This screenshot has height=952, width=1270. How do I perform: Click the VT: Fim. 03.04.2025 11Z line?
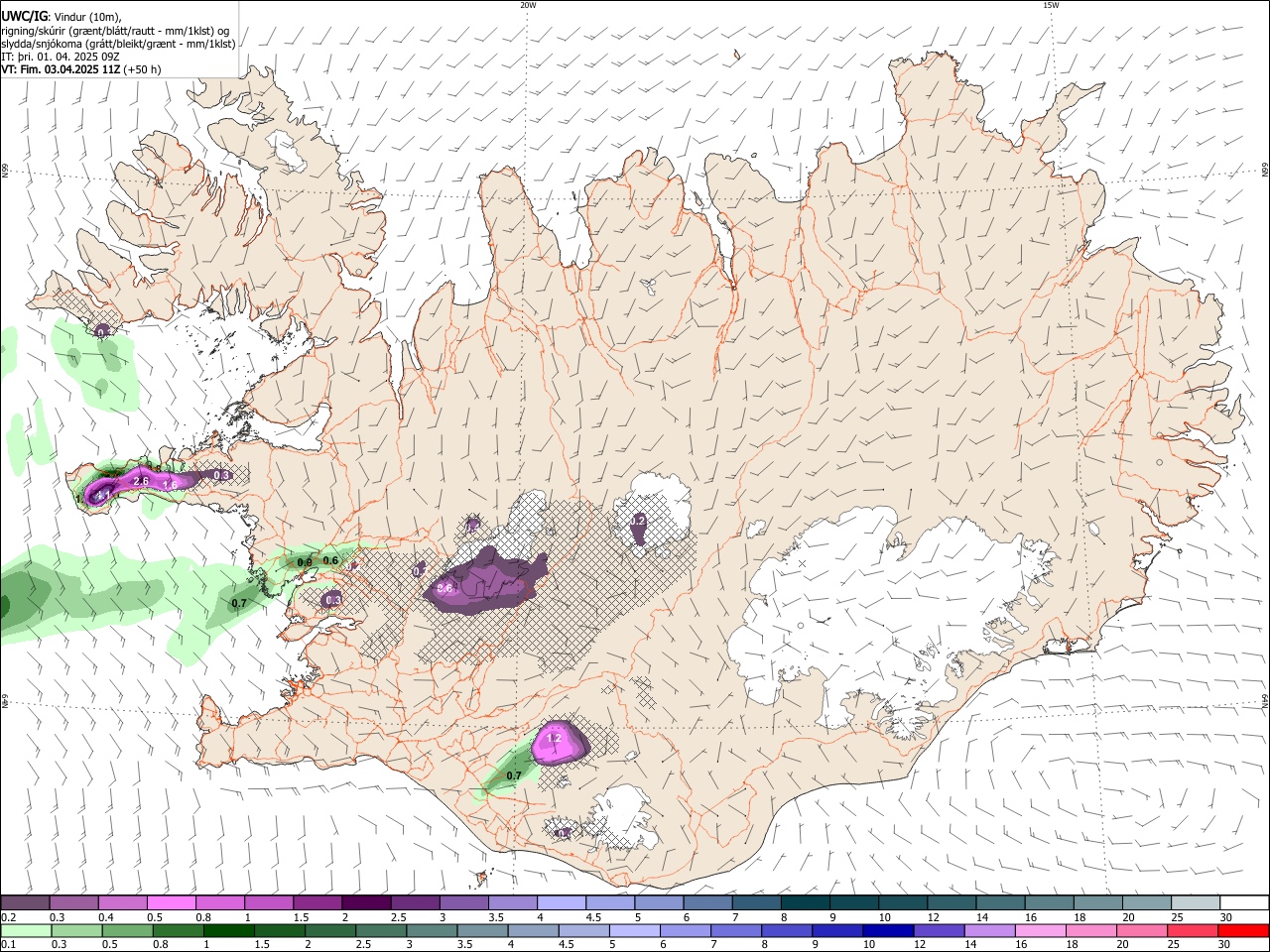click(x=80, y=69)
